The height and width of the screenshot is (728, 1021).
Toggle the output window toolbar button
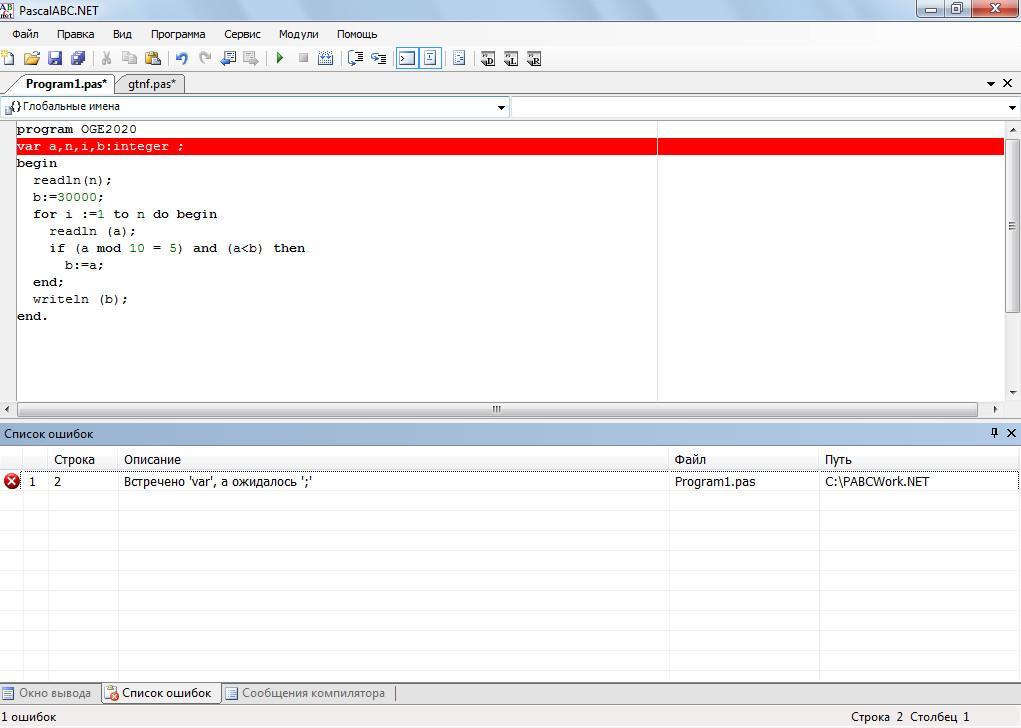click(x=407, y=59)
